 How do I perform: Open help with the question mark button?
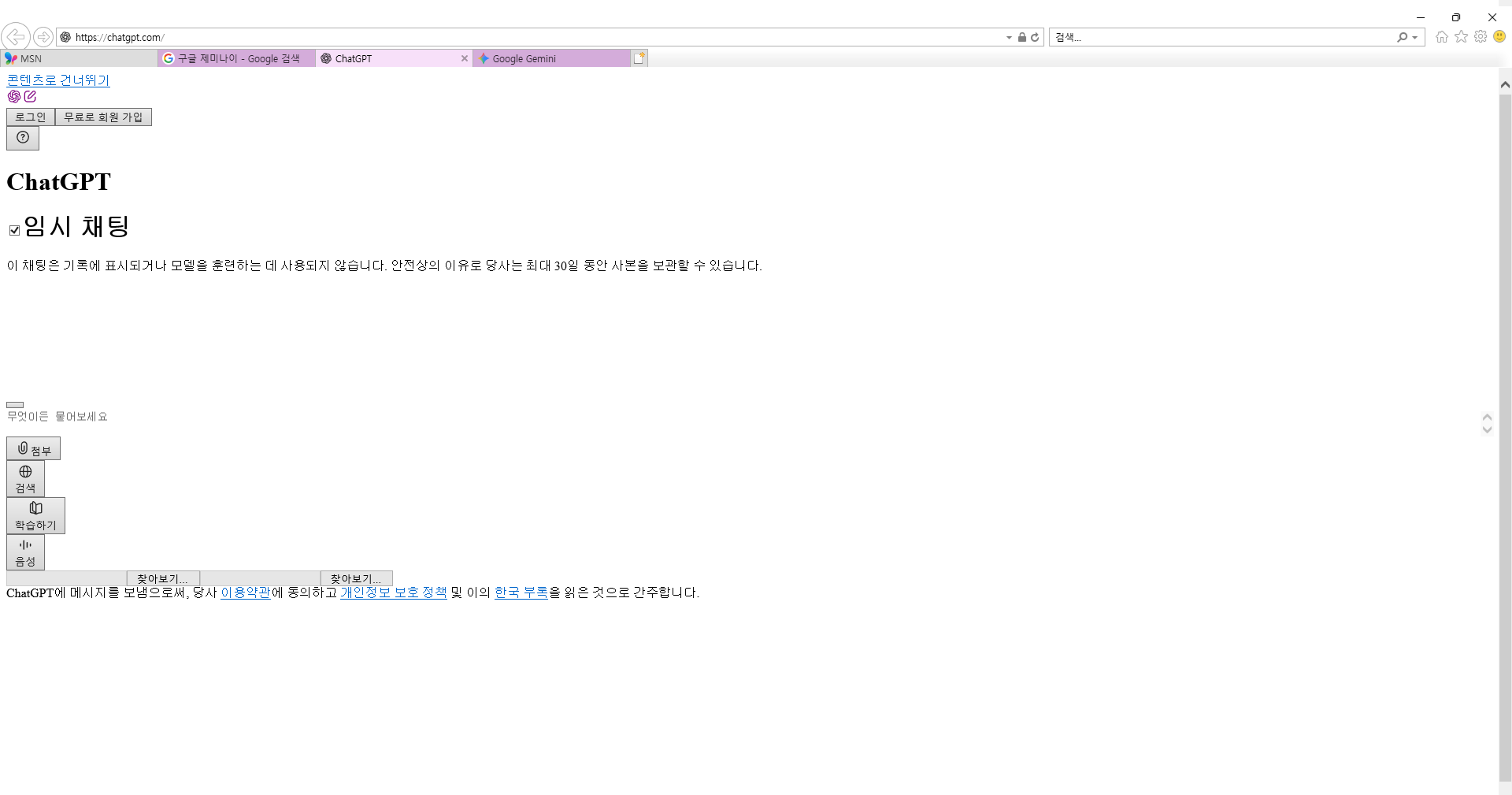pyautogui.click(x=23, y=138)
